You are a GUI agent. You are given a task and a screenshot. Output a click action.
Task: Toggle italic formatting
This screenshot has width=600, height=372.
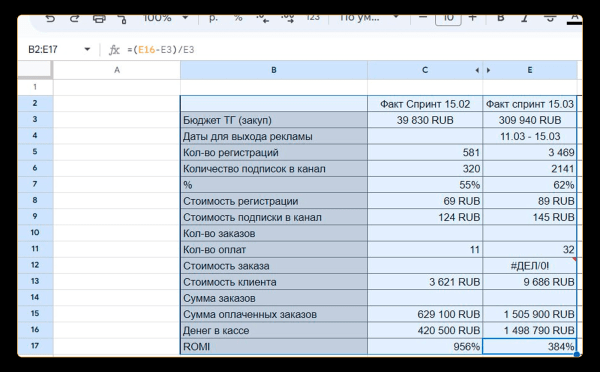(525, 18)
